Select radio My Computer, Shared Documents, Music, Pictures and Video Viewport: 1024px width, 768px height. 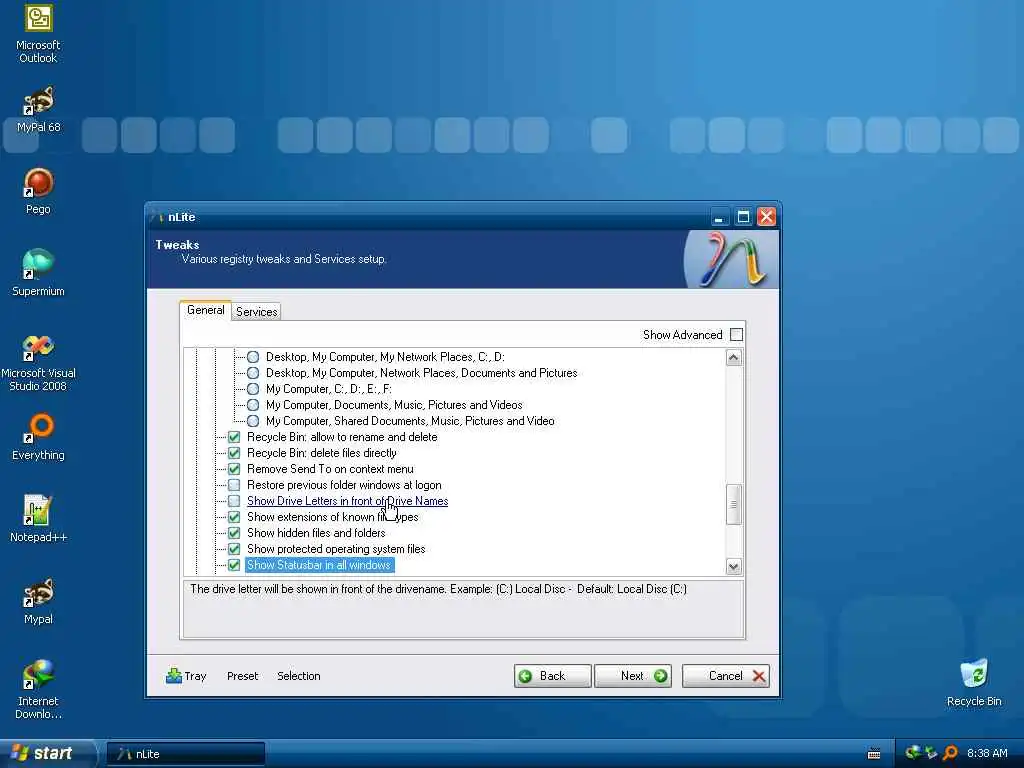[253, 421]
